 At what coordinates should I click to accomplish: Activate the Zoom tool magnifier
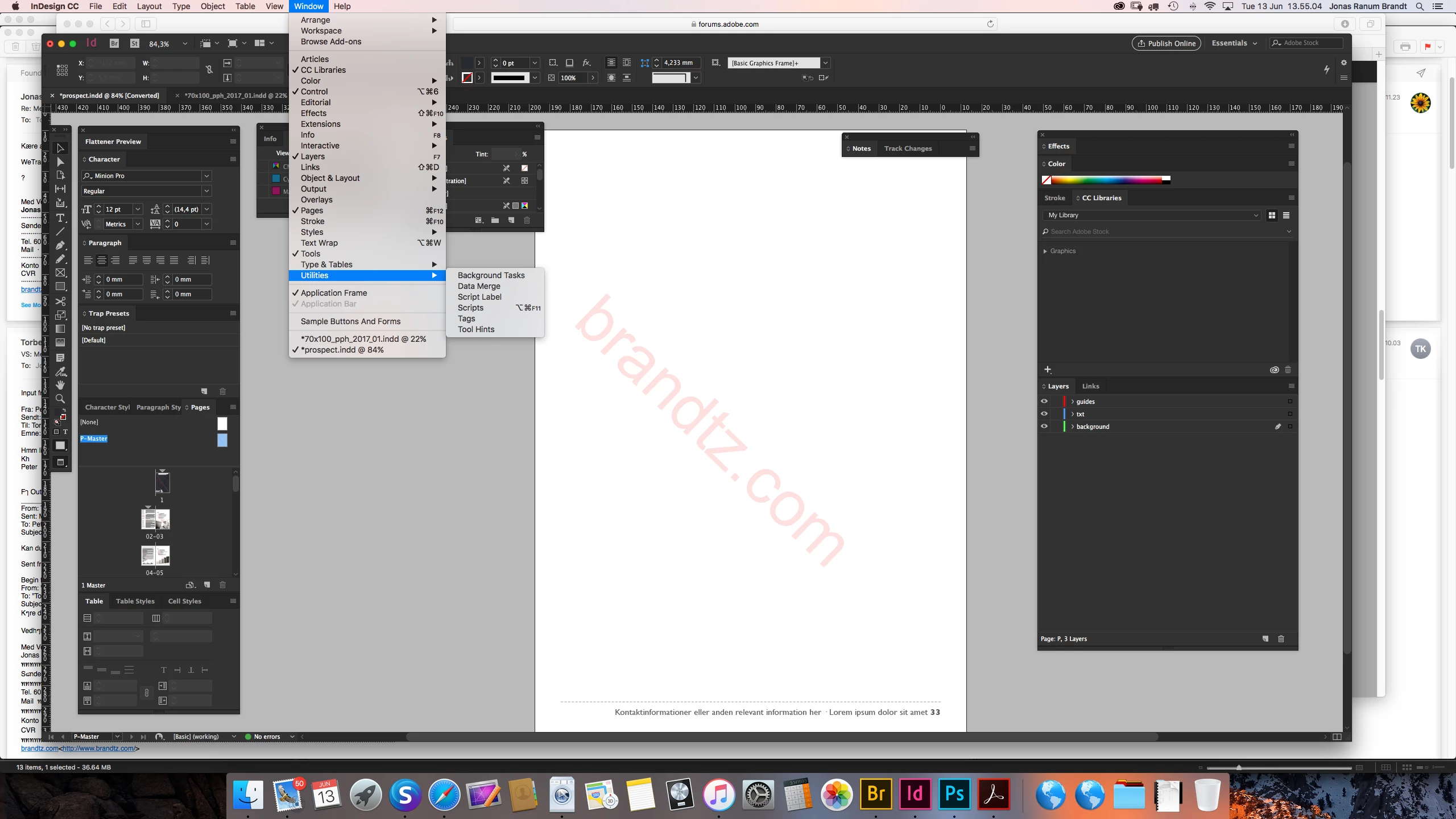pos(60,399)
